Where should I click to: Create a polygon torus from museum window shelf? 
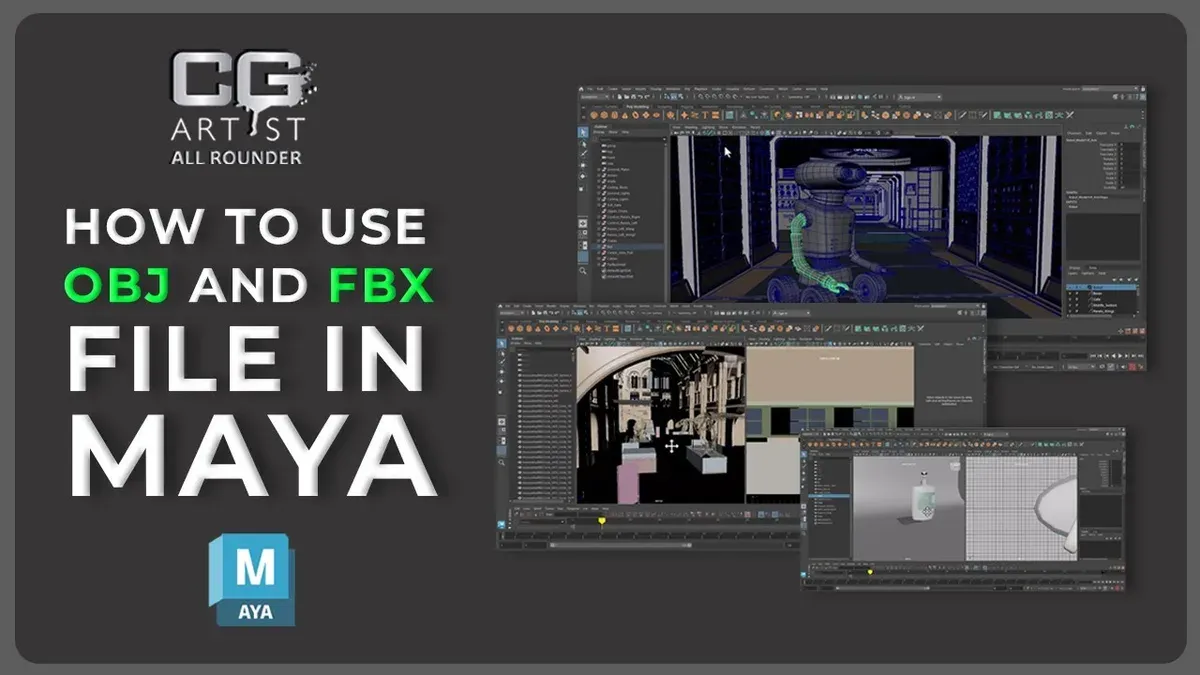pyautogui.click(x=547, y=328)
